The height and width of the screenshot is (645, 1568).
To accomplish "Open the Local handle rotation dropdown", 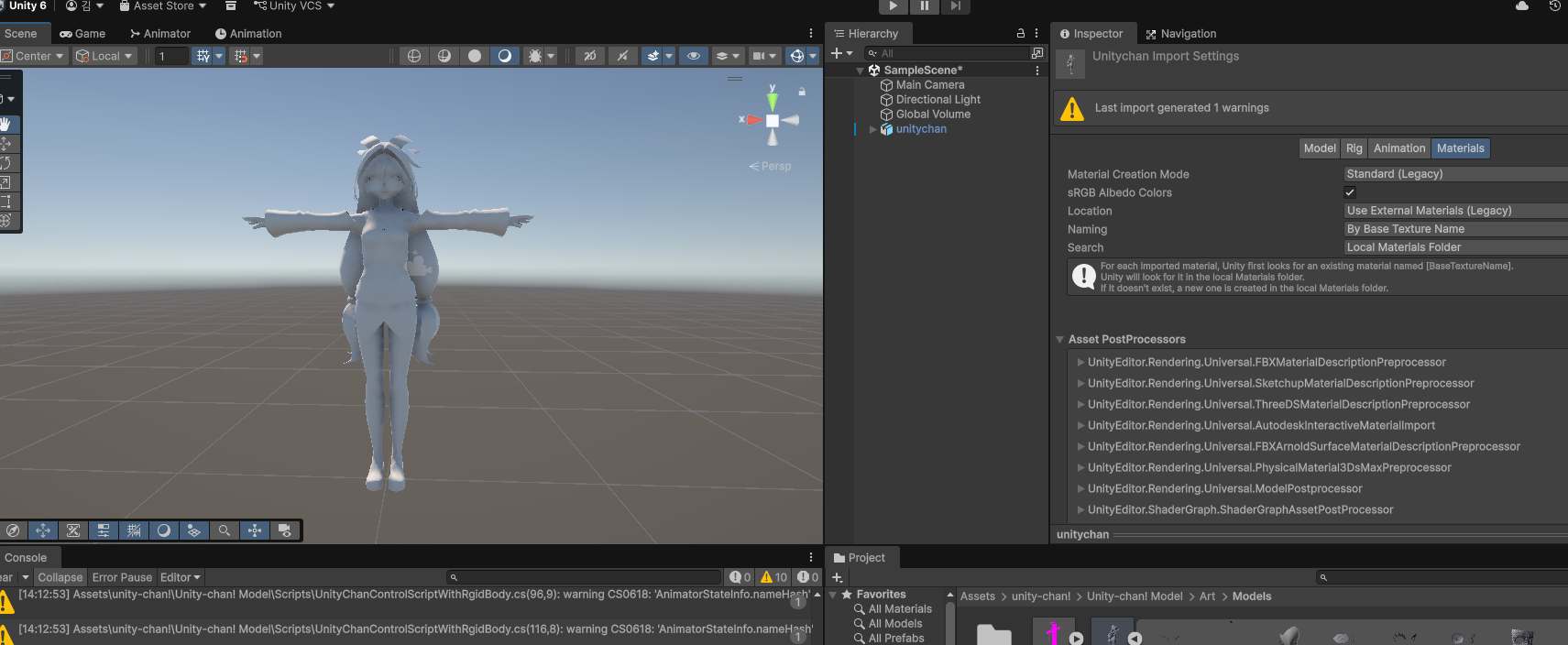I will click(x=104, y=56).
